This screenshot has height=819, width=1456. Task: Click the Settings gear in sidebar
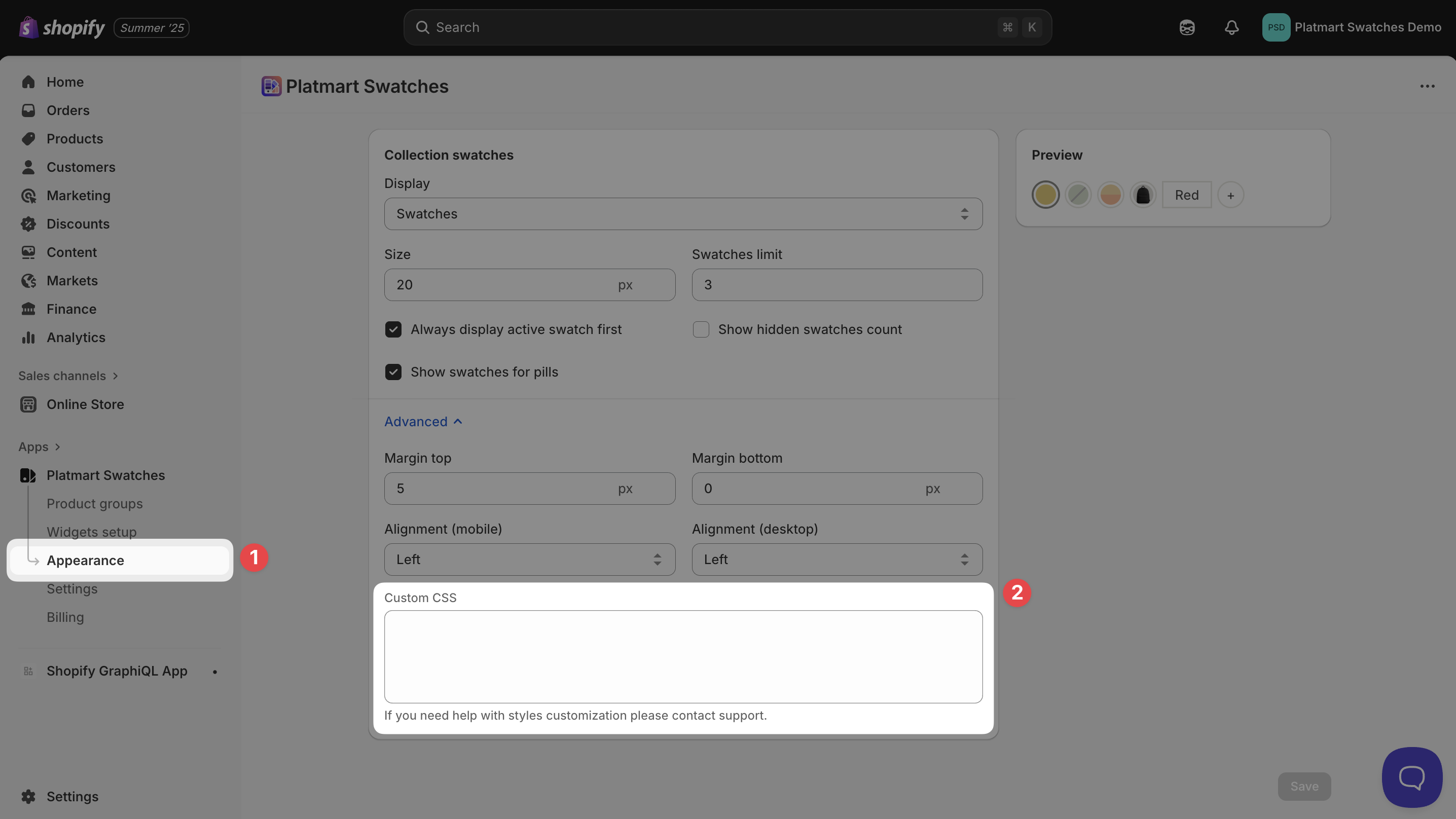[28, 796]
